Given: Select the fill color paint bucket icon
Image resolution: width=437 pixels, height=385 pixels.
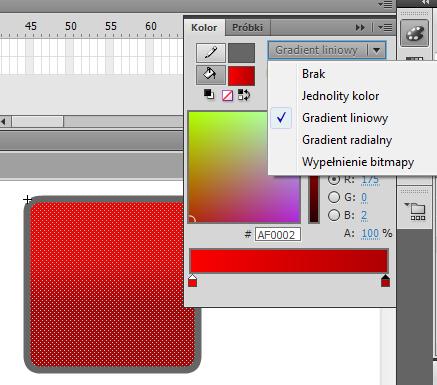Looking at the screenshot, I should tap(211, 75).
